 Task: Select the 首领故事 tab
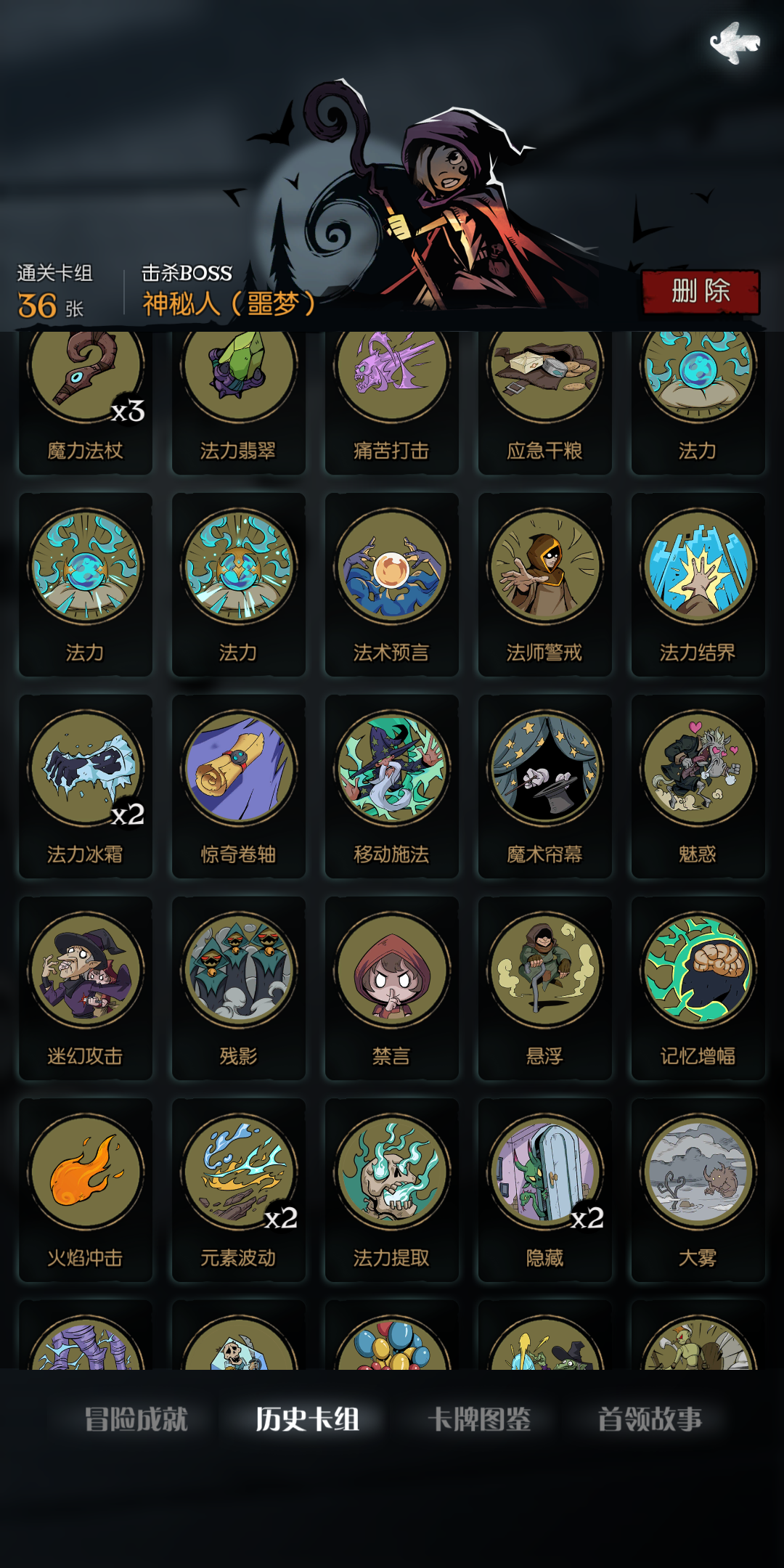650,1418
